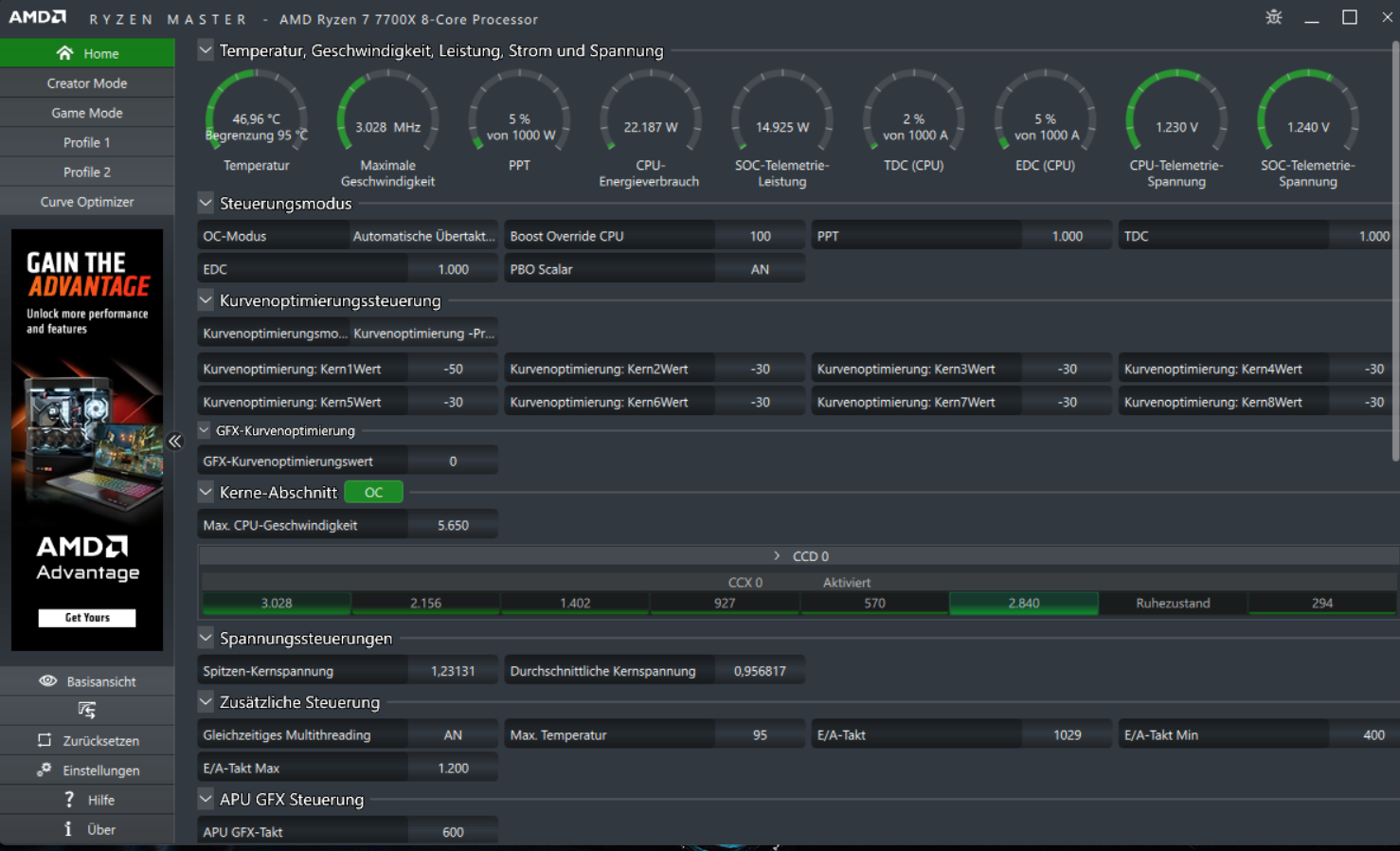Screen dimensions: 1400x851
Task: Click Kern1Wert value -50
Action: [453, 369]
